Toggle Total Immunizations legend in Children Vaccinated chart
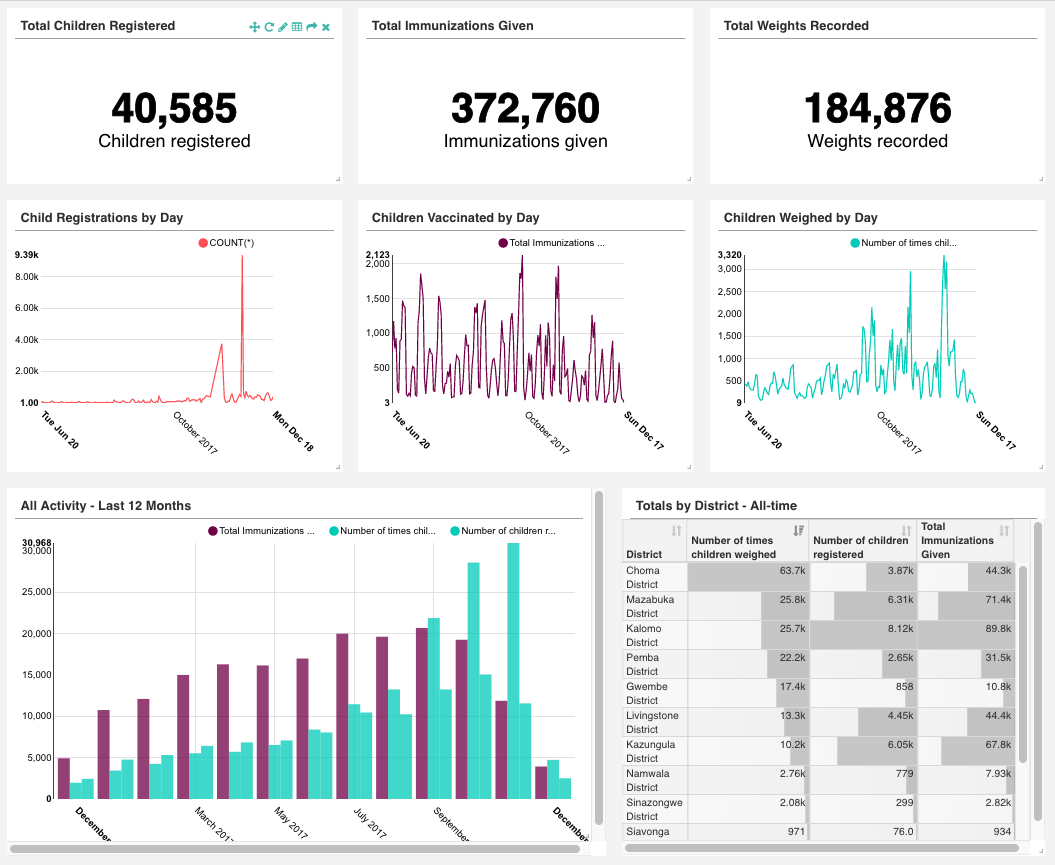The height and width of the screenshot is (865, 1055). pos(551,243)
